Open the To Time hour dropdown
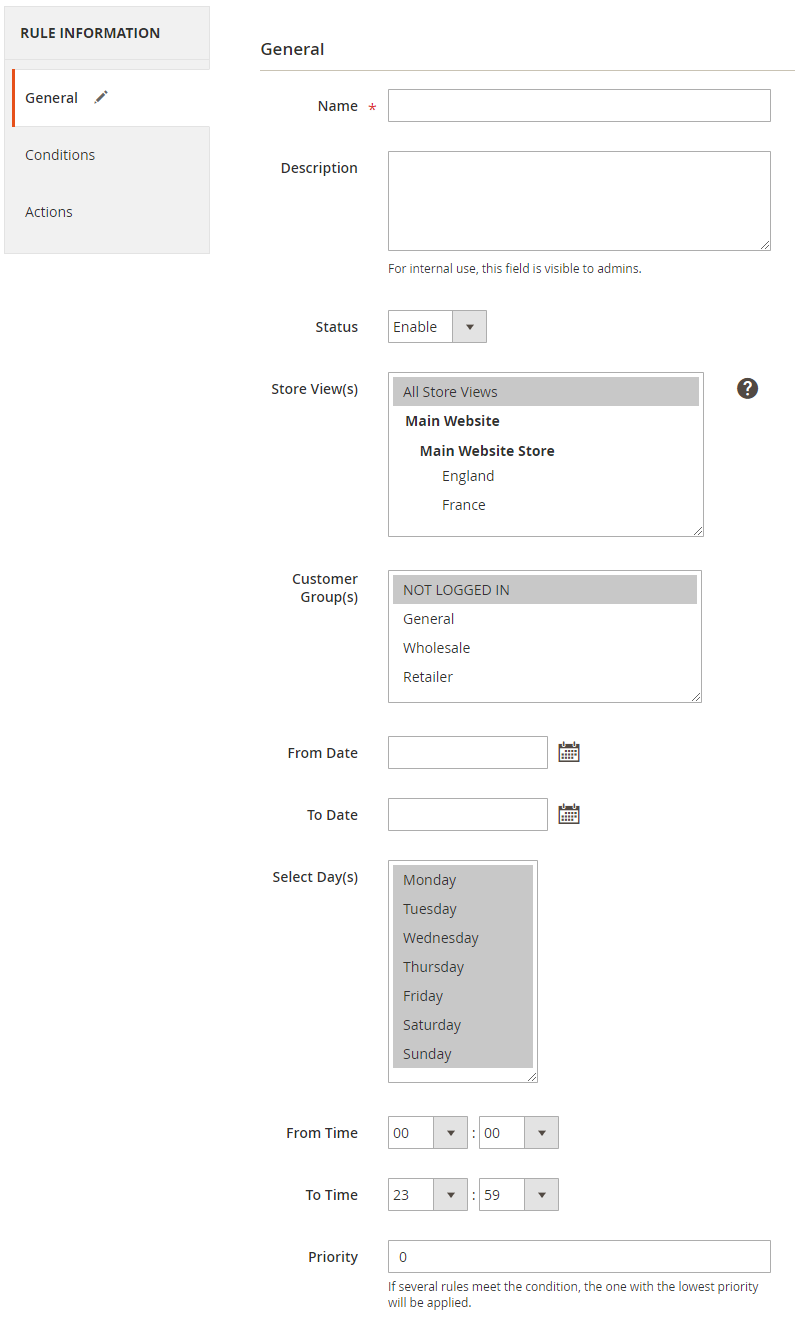 point(427,1195)
